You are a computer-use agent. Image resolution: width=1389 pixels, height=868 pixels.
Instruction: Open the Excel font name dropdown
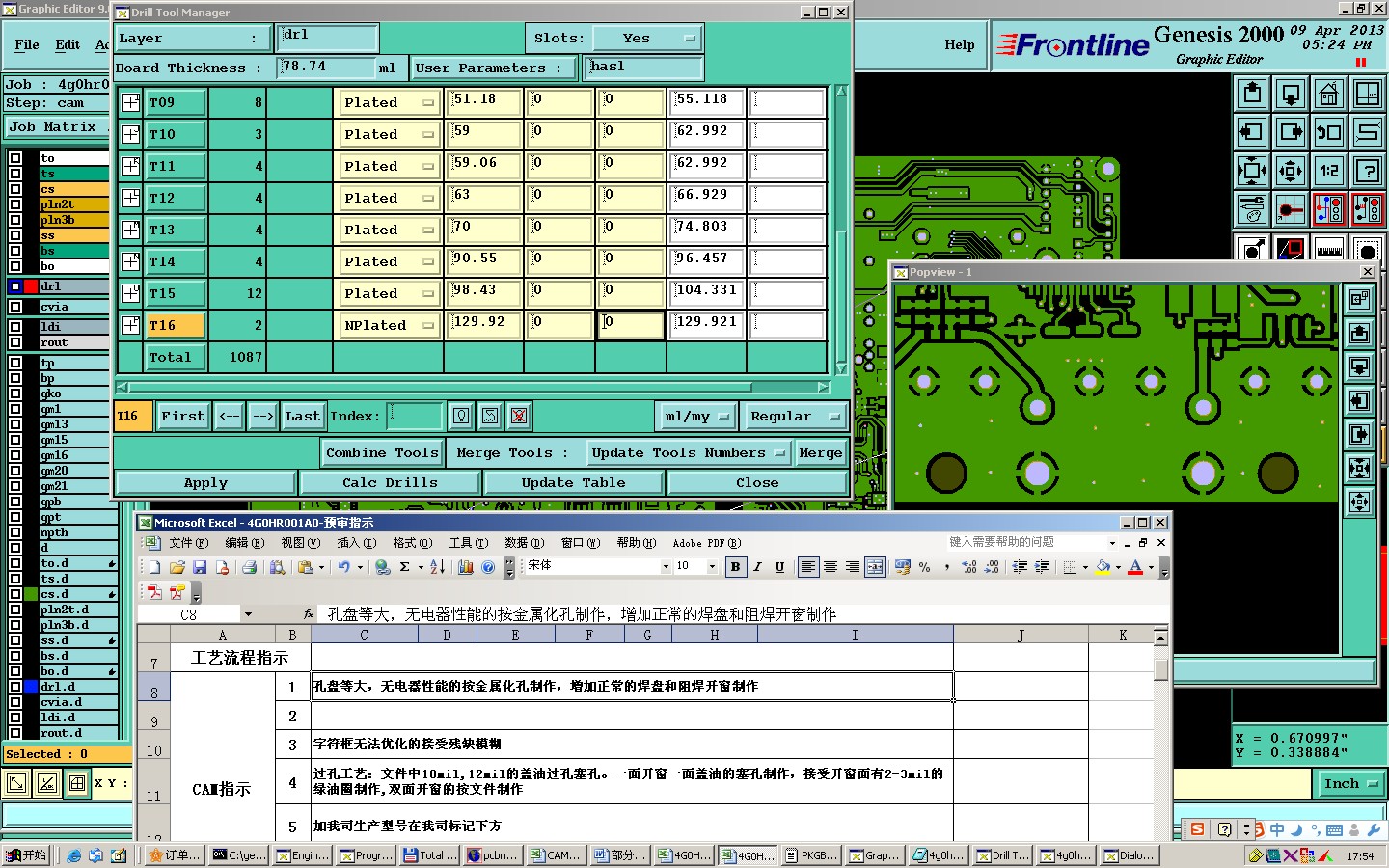(x=666, y=567)
